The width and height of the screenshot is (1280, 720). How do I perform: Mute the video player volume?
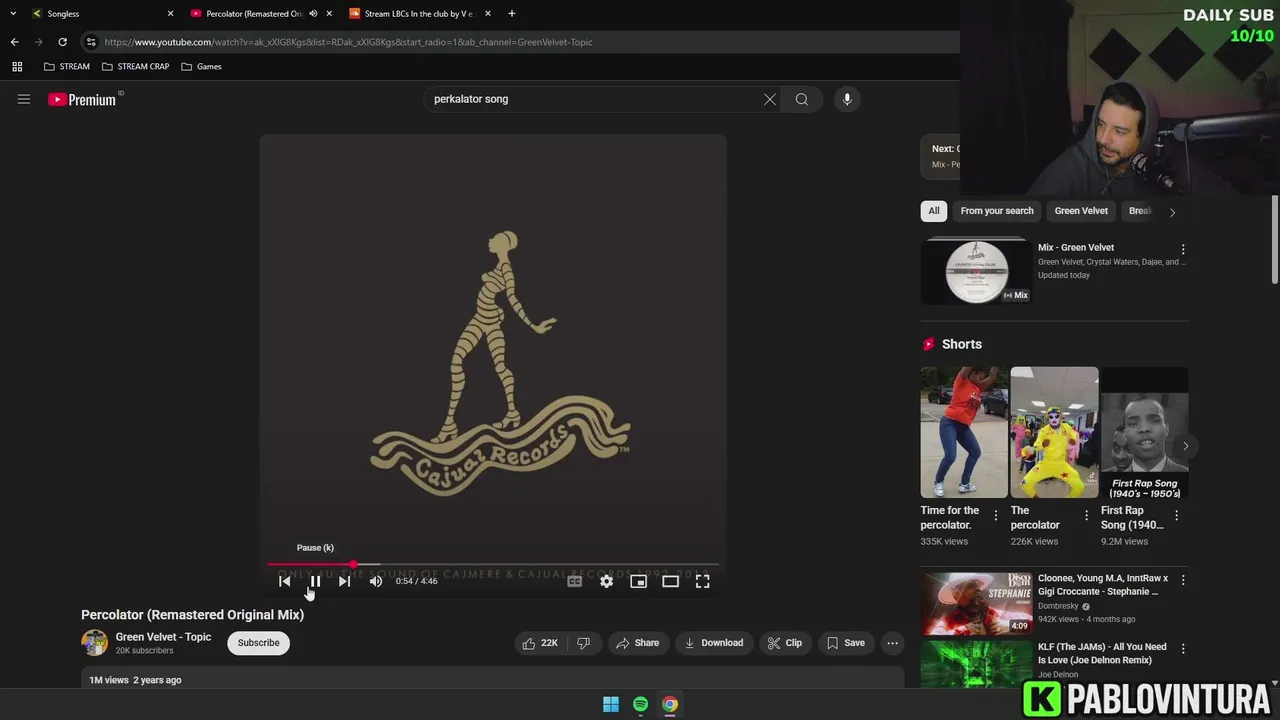click(376, 581)
